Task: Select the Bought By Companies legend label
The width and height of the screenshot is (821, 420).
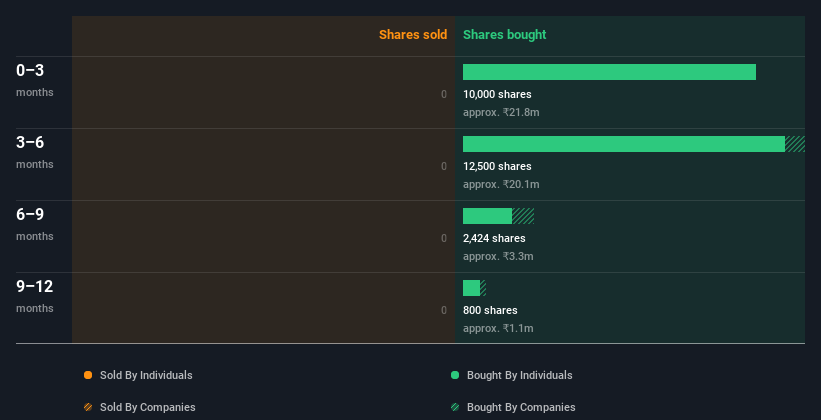Action: tap(521, 407)
